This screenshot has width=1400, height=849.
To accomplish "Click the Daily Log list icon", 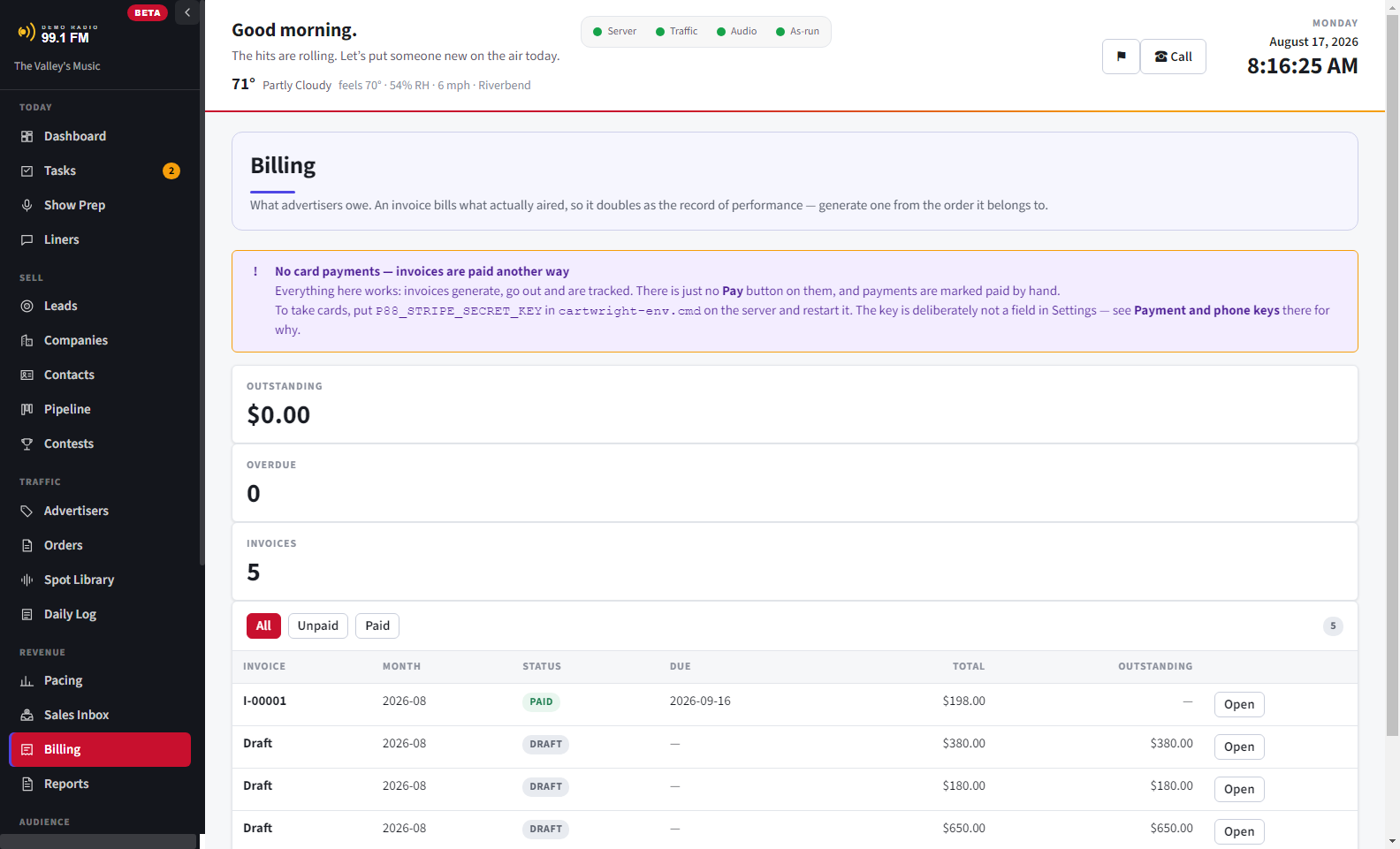I will coord(27,614).
